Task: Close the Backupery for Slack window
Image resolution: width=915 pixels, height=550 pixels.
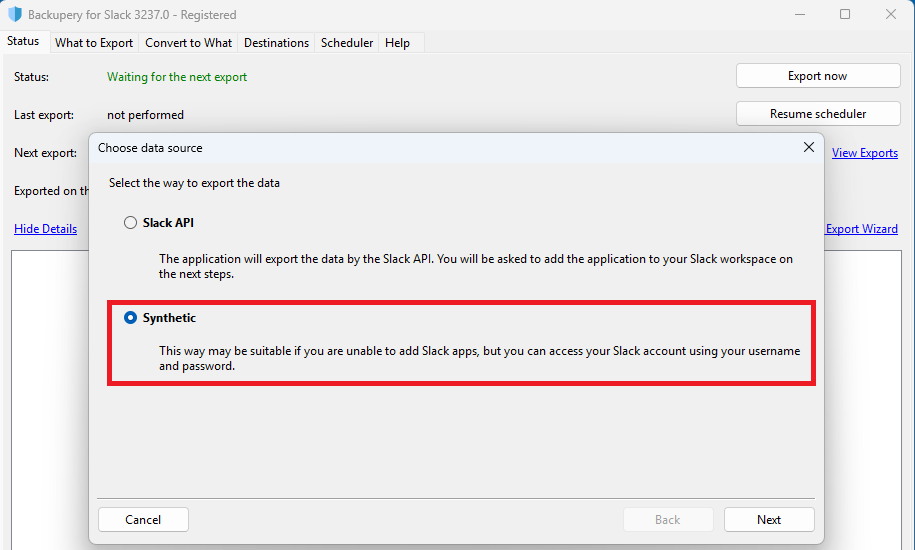Action: (890, 15)
